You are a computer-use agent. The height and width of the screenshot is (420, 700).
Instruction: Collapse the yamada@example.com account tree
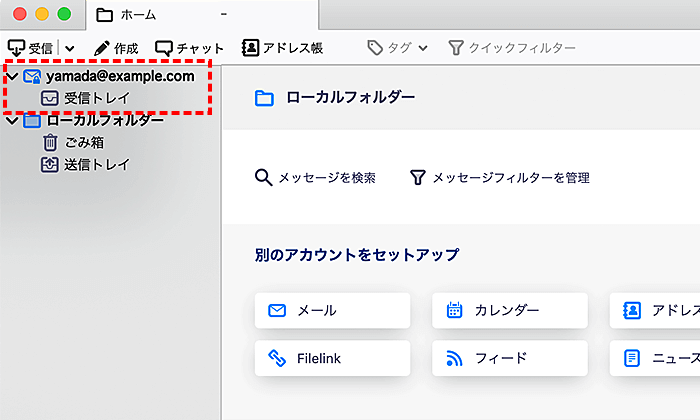click(11, 77)
